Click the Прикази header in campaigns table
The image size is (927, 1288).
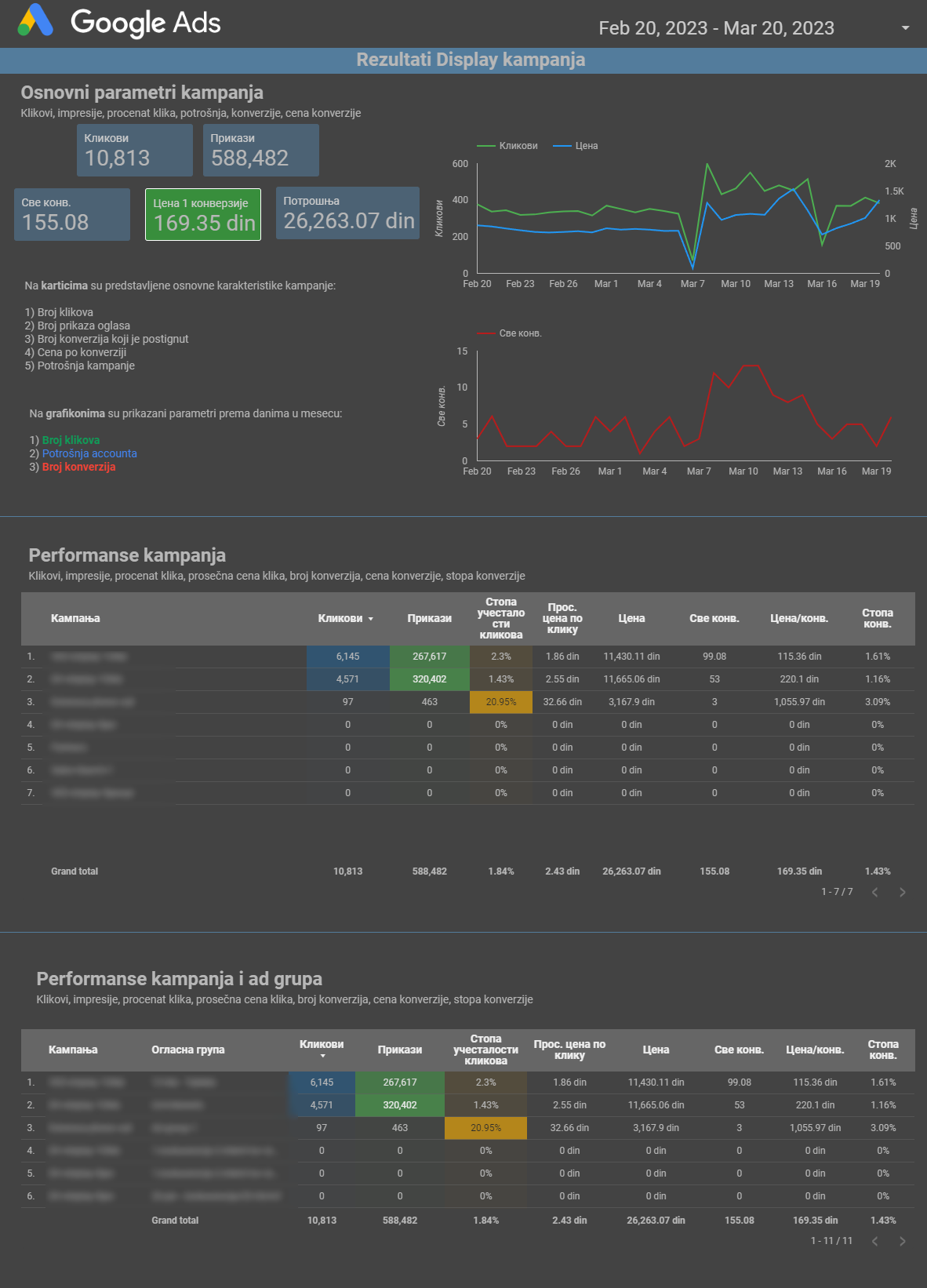[429, 618]
